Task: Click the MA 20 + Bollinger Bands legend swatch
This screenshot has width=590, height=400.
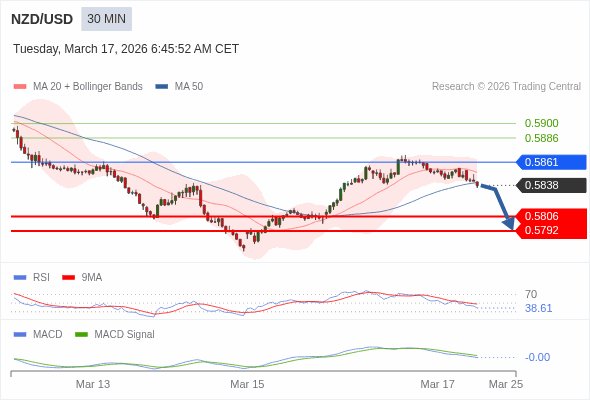Action: (x=20, y=87)
